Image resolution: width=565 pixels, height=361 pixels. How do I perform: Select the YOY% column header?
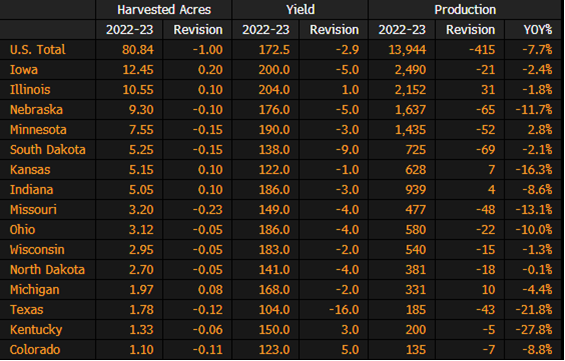pyautogui.click(x=538, y=30)
